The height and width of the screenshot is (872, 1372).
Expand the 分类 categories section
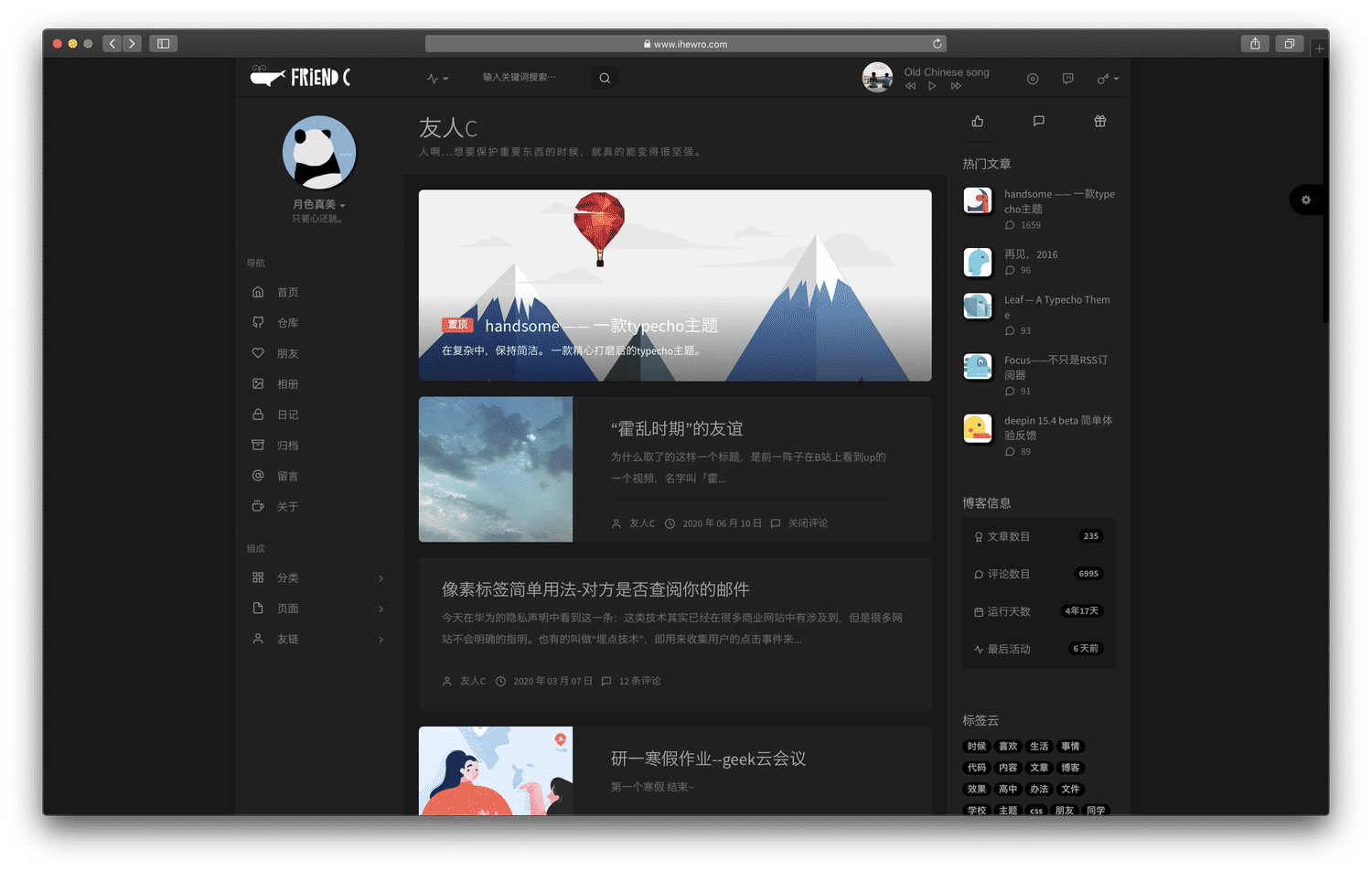(318, 577)
